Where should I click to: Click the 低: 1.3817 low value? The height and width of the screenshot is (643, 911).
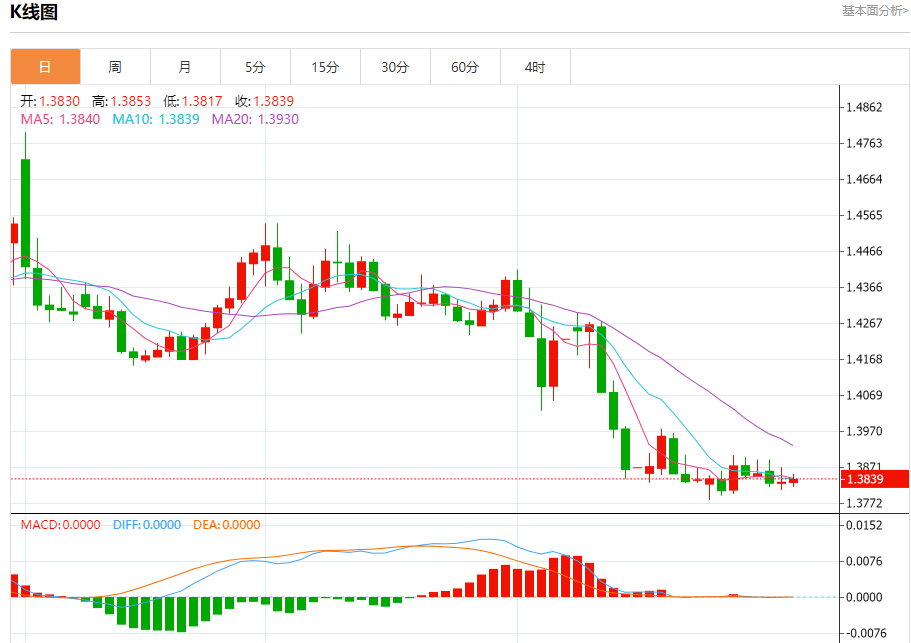[x=193, y=101]
